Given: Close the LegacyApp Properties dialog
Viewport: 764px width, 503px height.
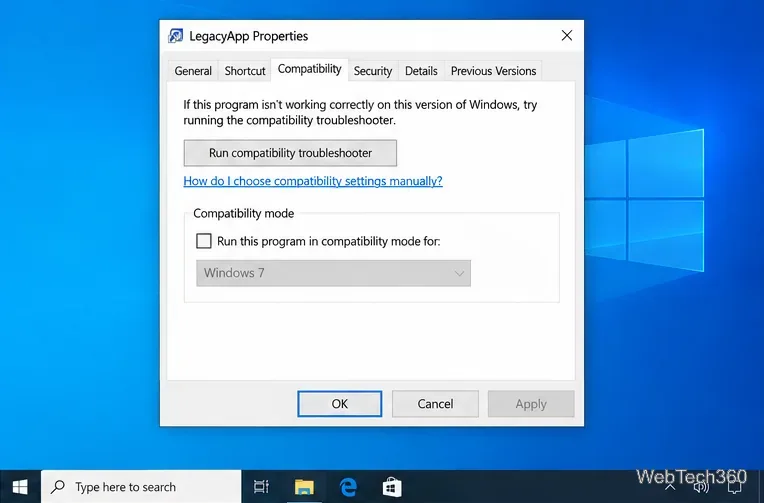Looking at the screenshot, I should [567, 36].
